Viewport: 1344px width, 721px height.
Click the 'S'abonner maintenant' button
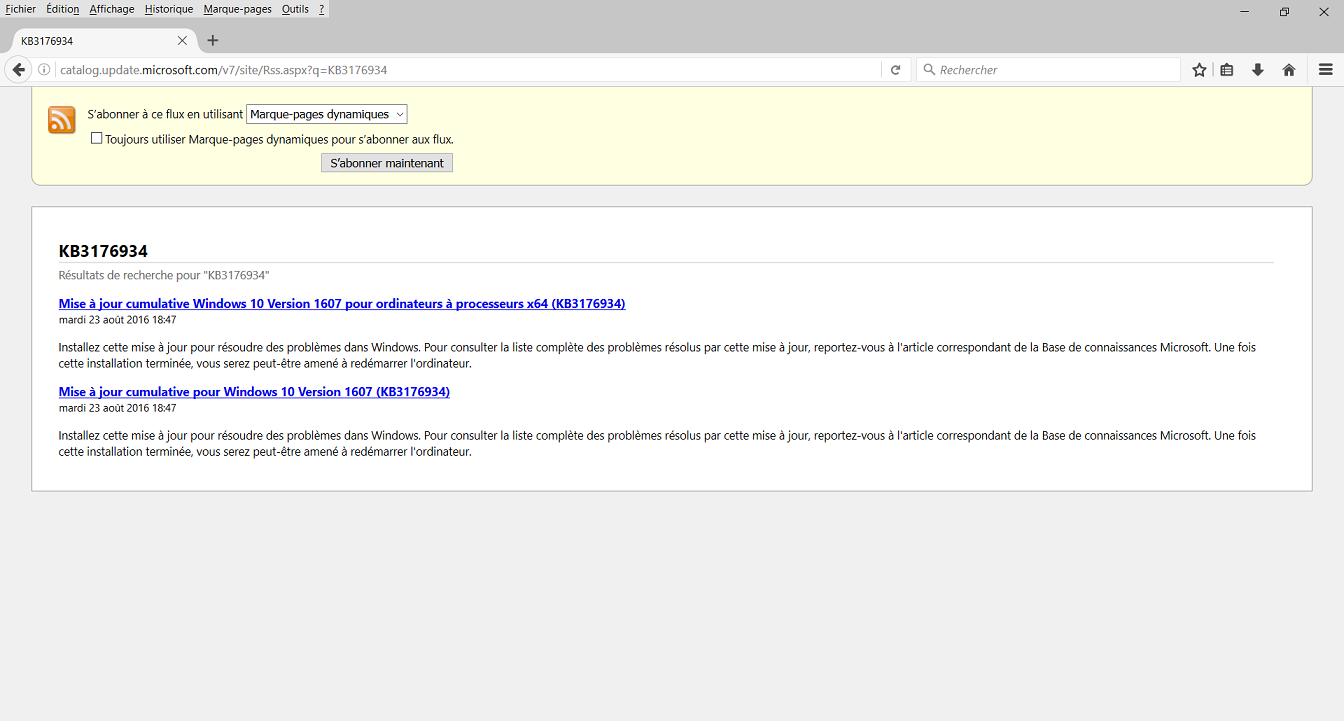coord(387,163)
